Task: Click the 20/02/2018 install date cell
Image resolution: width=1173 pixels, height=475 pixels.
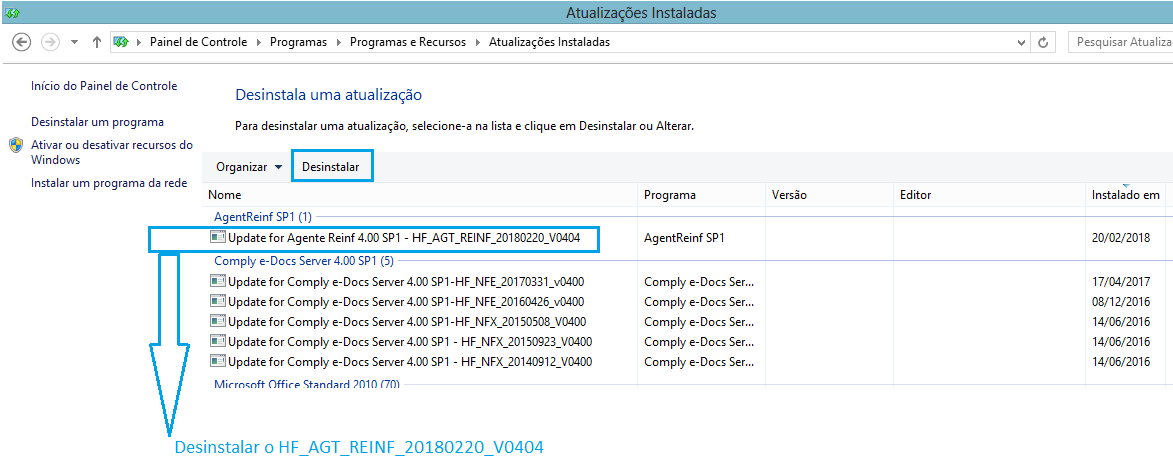Action: 1121,239
